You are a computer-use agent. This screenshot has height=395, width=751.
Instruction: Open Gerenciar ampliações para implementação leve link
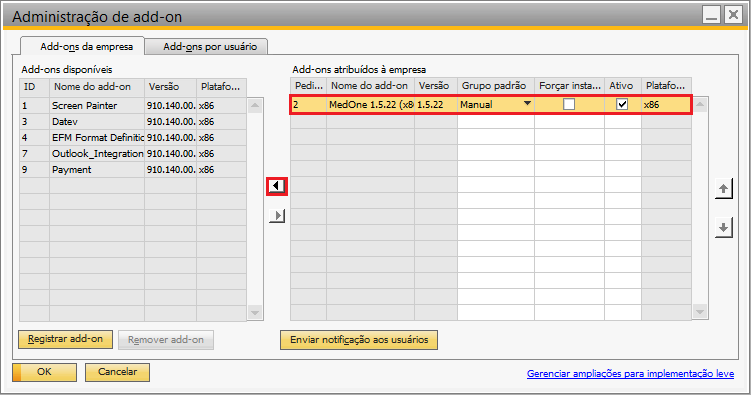point(630,373)
